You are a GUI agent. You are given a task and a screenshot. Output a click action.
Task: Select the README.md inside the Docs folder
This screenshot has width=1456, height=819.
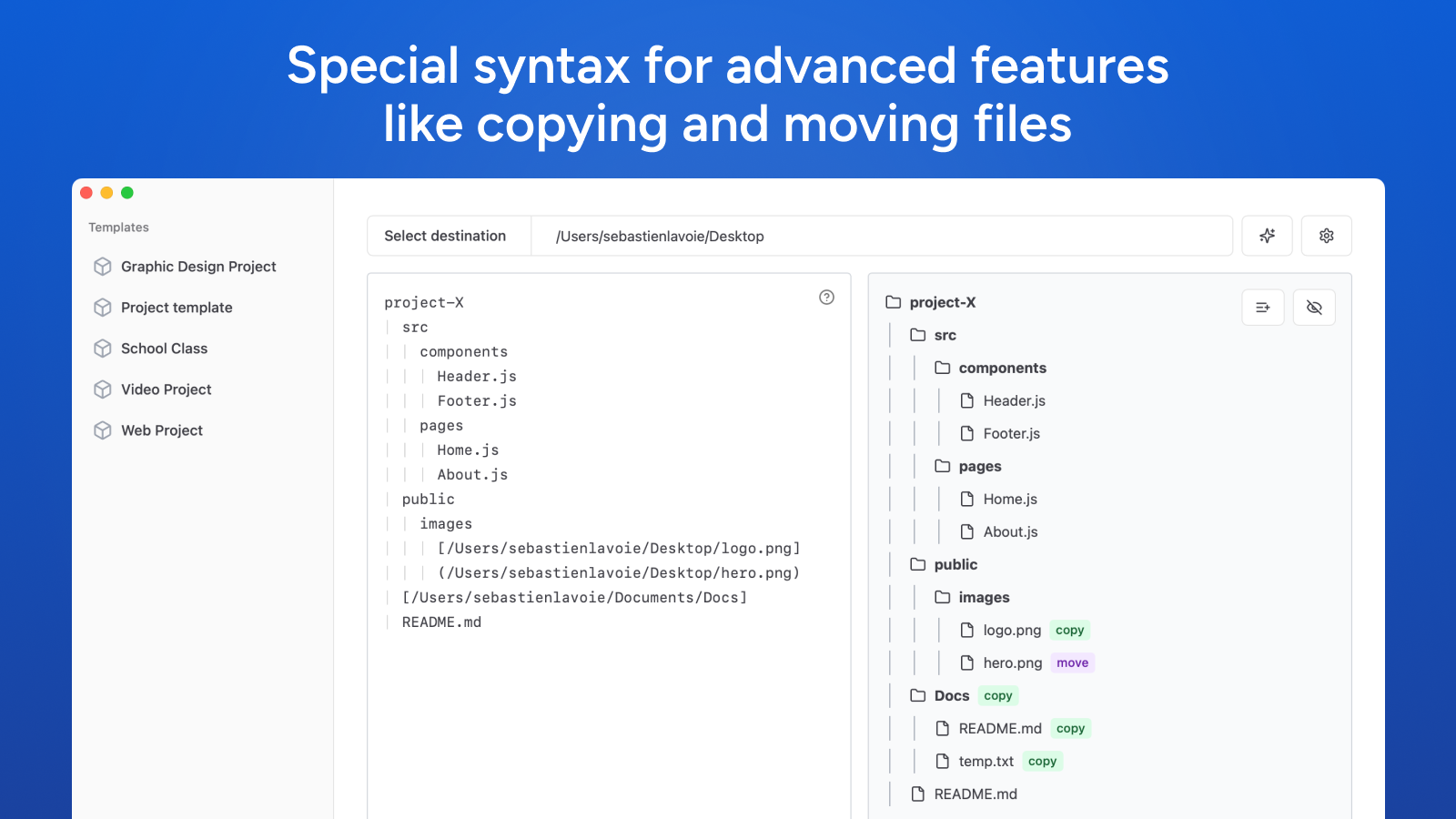(1000, 728)
